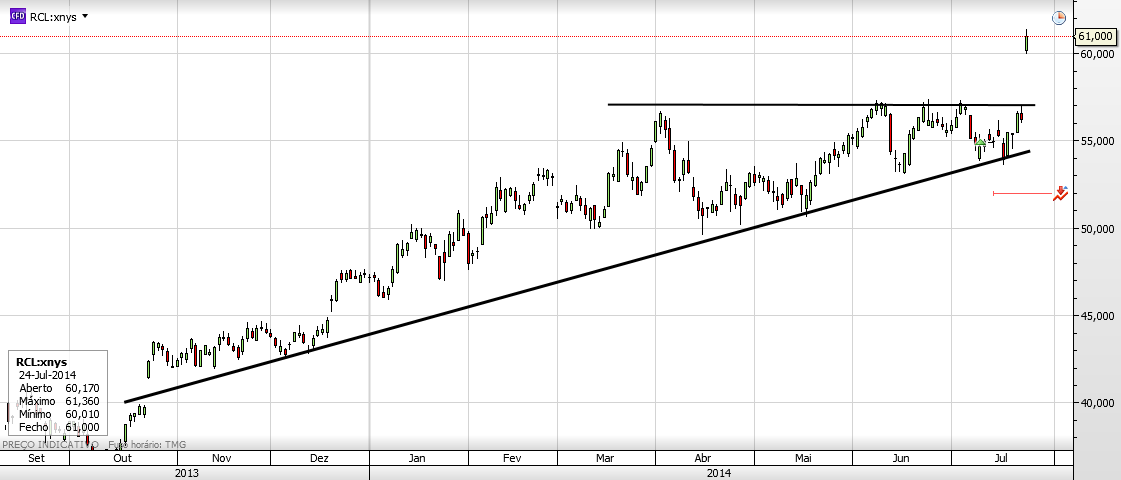Click the 24-Jul-2014 date in info box
Image resolution: width=1121 pixels, height=480 pixels.
[x=48, y=375]
